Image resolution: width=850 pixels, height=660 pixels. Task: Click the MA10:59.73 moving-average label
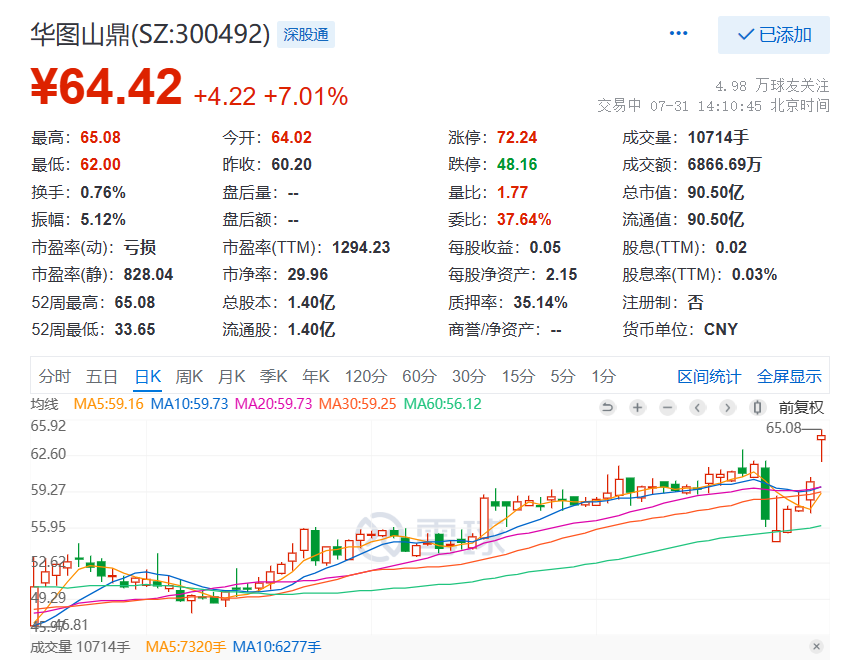point(189,404)
